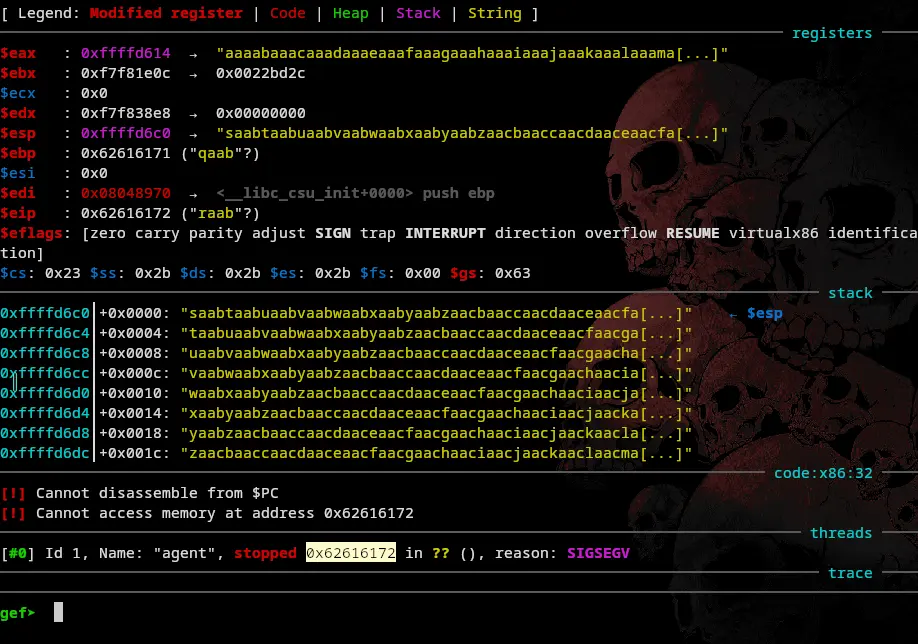
Task: Click the "Modified register" legend label
Action: 166,13
